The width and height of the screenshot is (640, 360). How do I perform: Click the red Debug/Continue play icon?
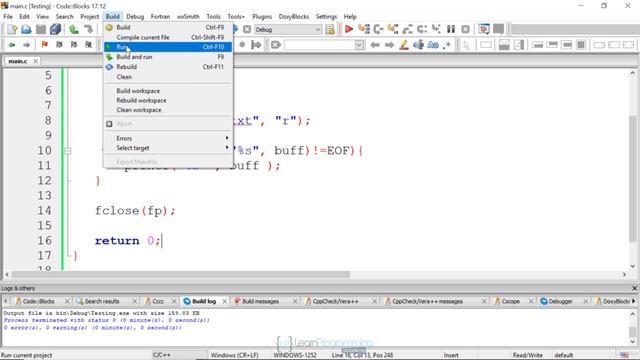[x=349, y=29]
